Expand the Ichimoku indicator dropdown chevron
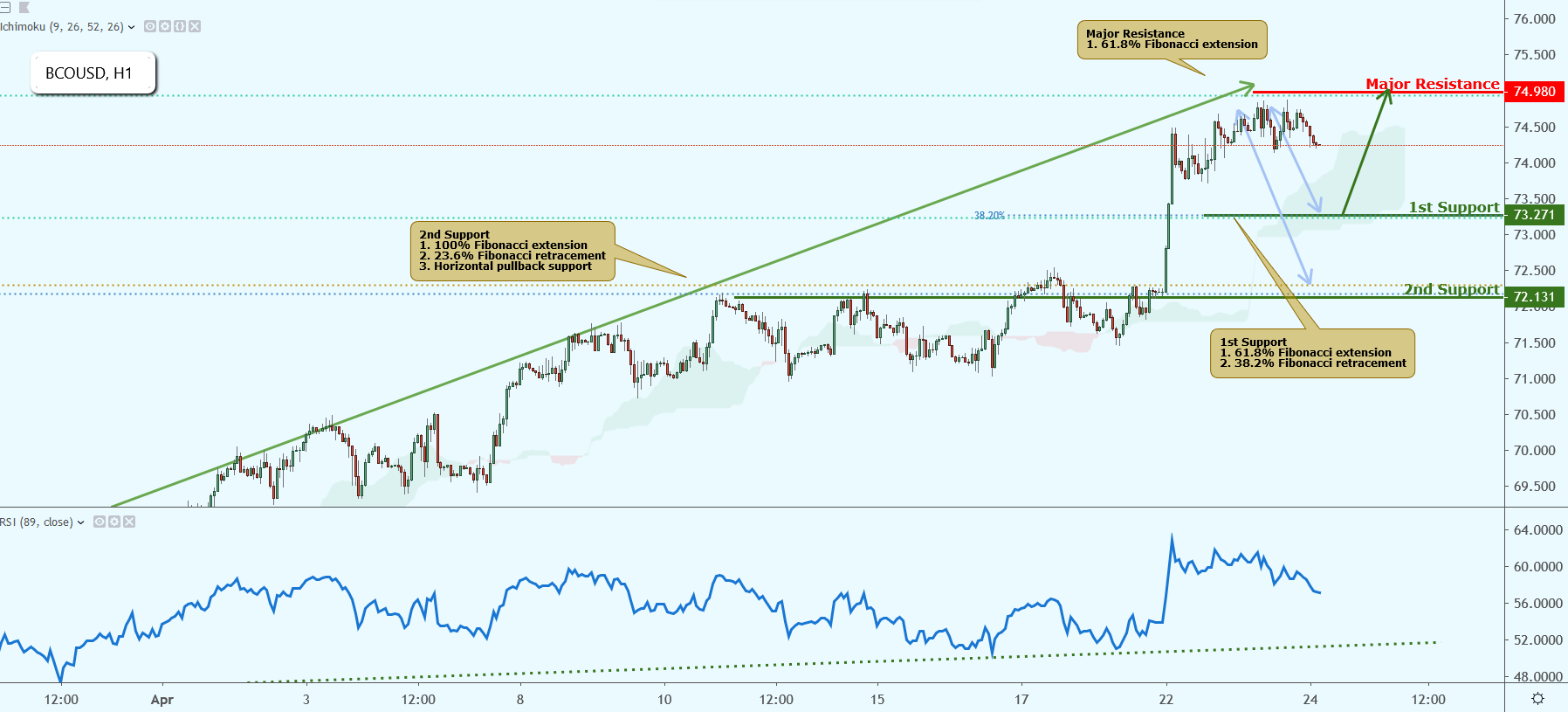Viewport: 1568px width, 712px height. (x=132, y=27)
